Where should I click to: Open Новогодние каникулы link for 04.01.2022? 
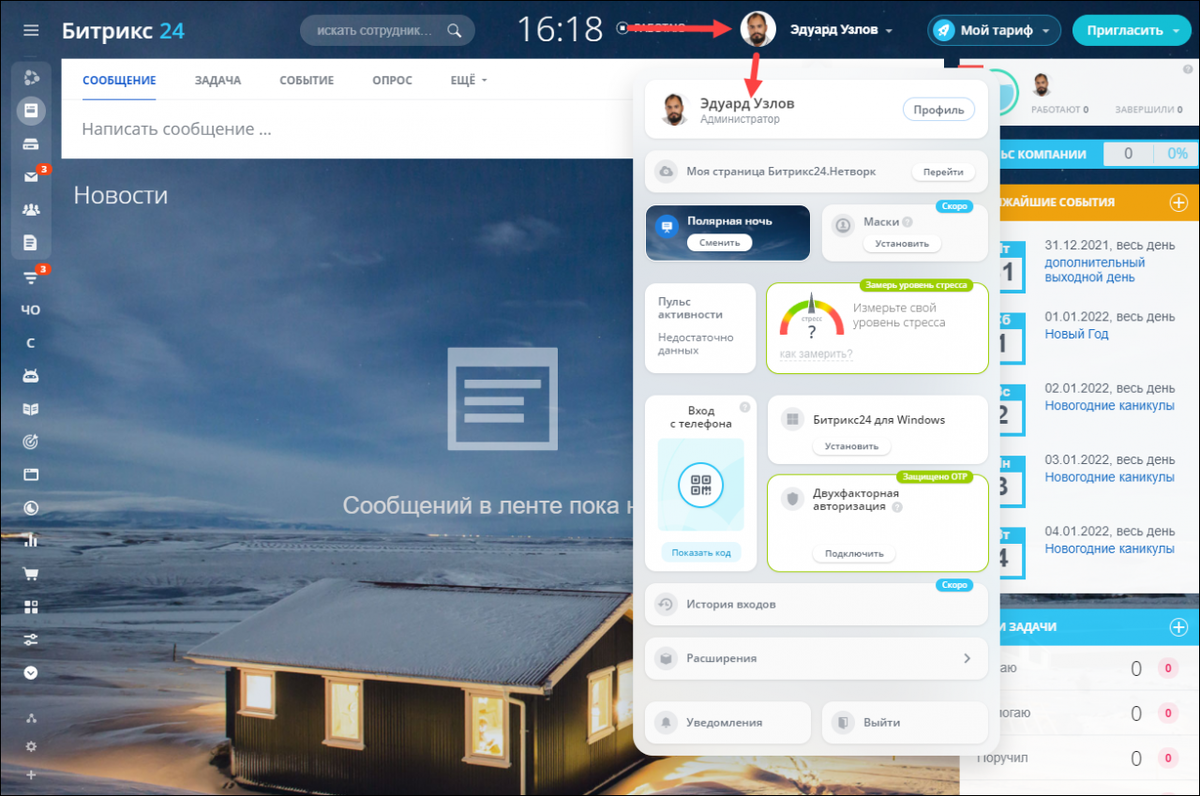1110,548
